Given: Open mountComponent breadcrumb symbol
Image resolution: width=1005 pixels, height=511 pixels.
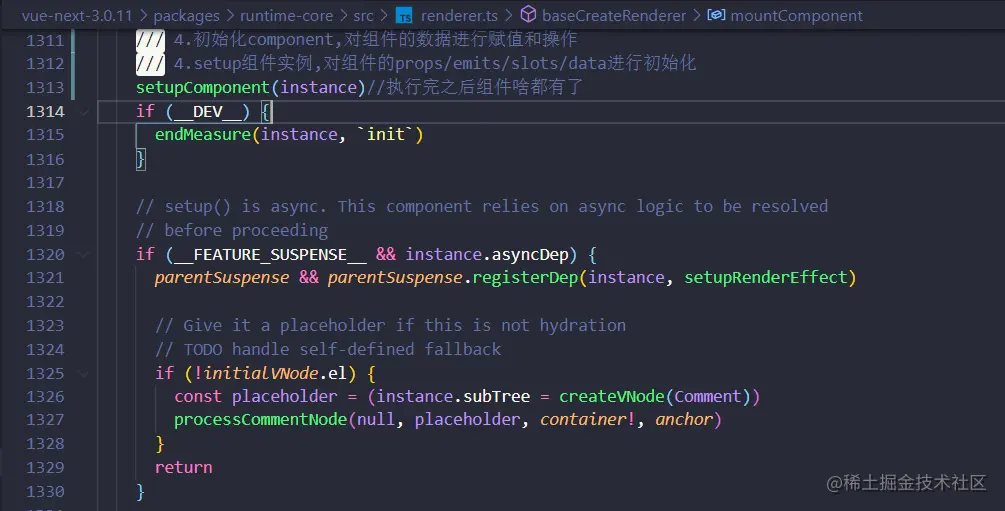Looking at the screenshot, I should pos(797,15).
